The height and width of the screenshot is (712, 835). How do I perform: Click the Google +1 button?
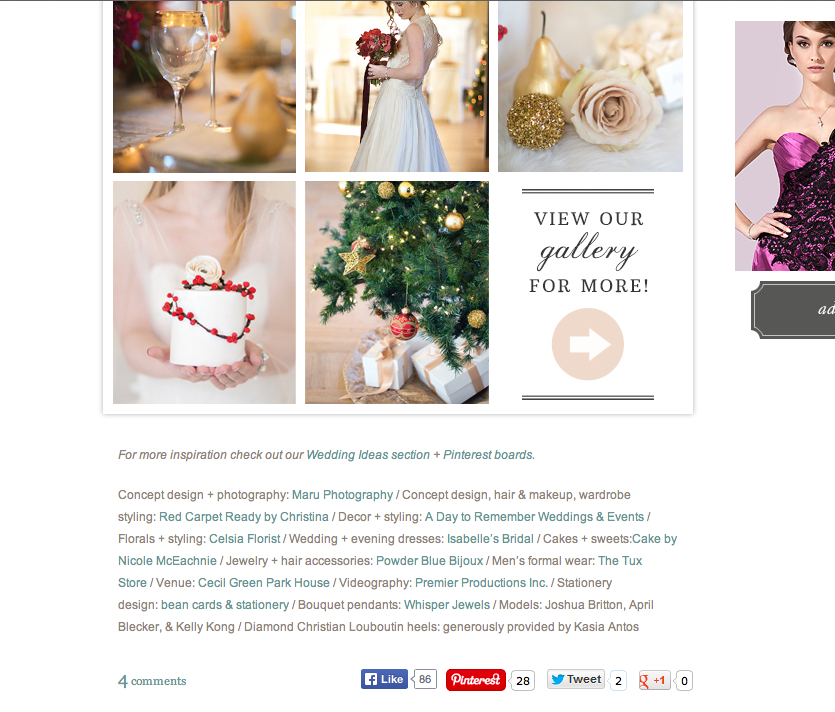pyautogui.click(x=654, y=680)
